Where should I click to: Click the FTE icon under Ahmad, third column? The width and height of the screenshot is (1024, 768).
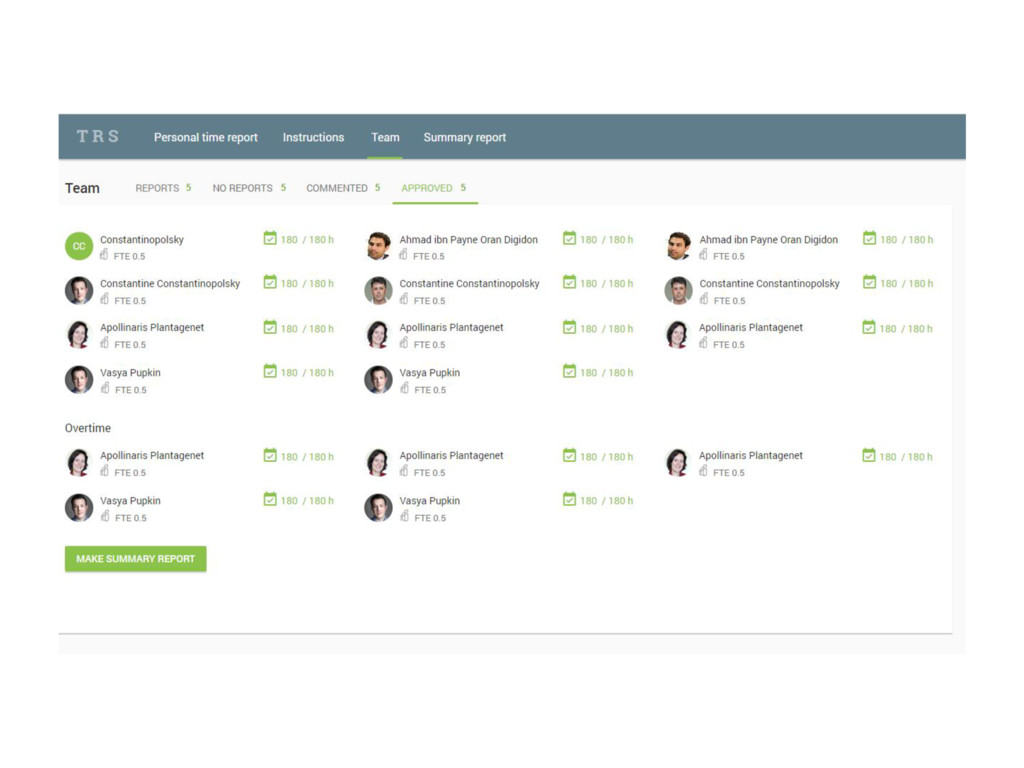703,255
